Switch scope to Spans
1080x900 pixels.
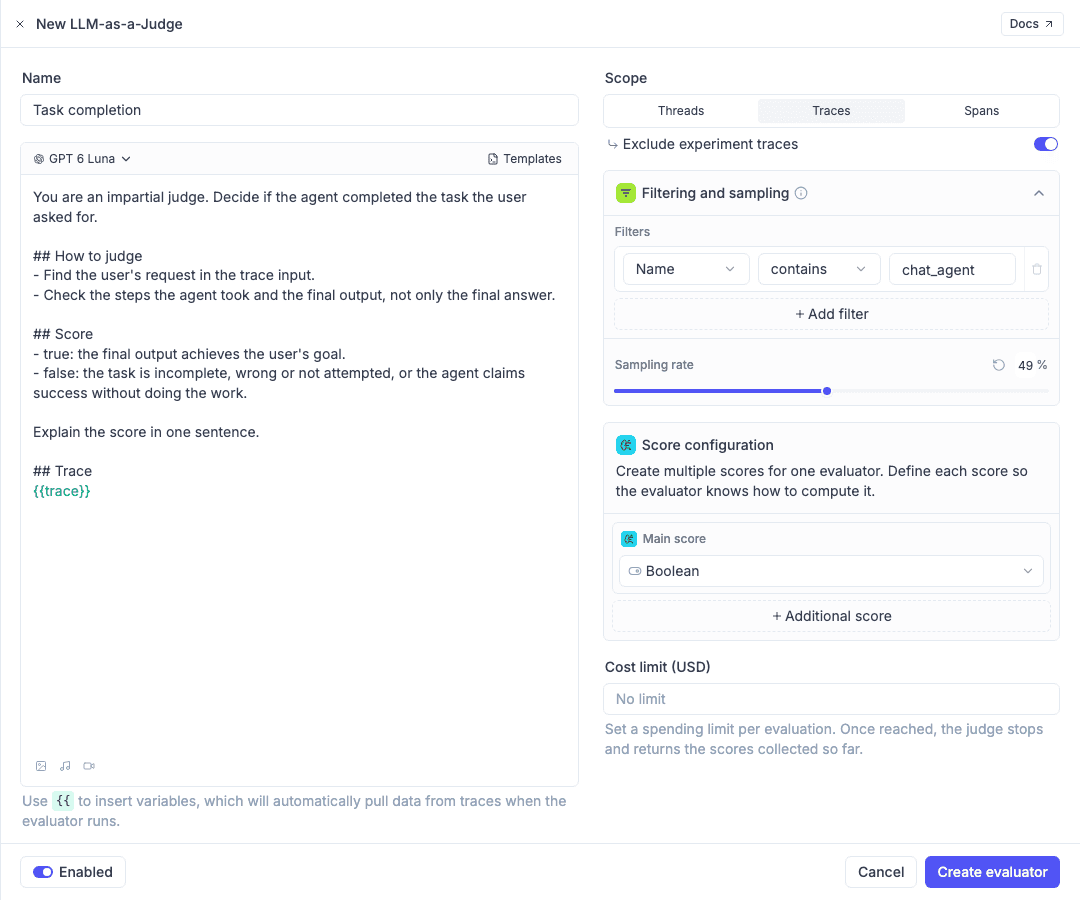point(982,111)
